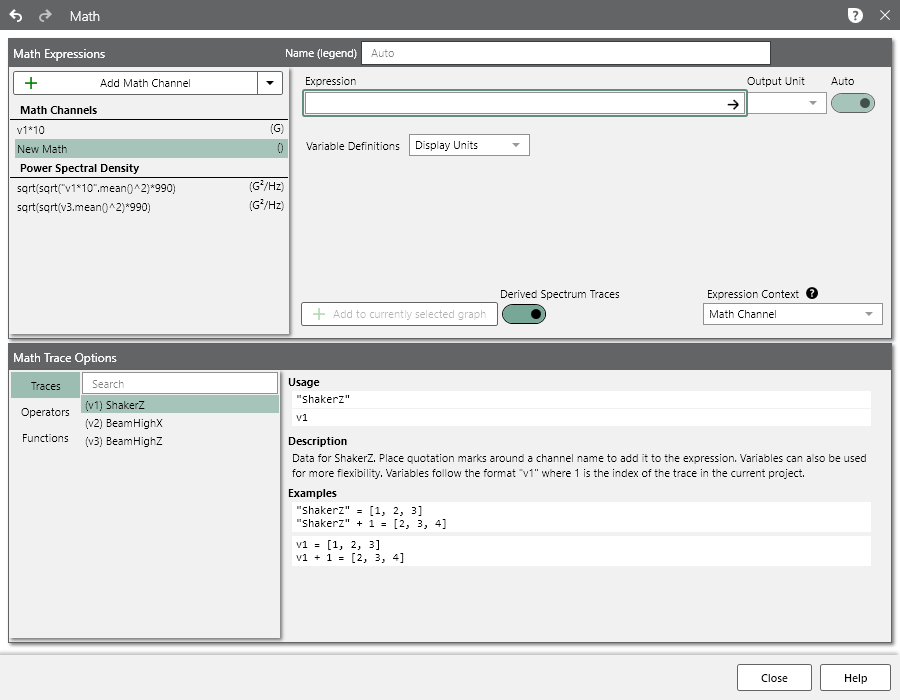Click the v1 + 1 example line
900x700 pixels.
tap(350, 557)
